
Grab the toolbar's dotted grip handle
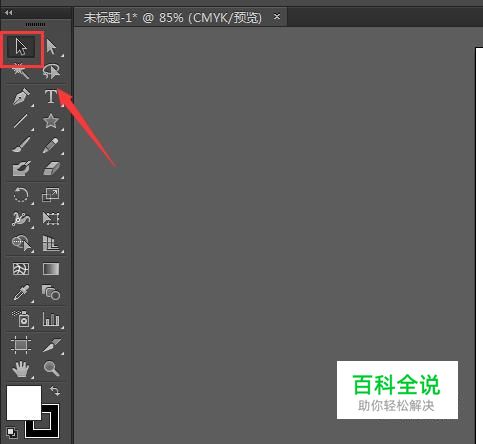coord(36,25)
